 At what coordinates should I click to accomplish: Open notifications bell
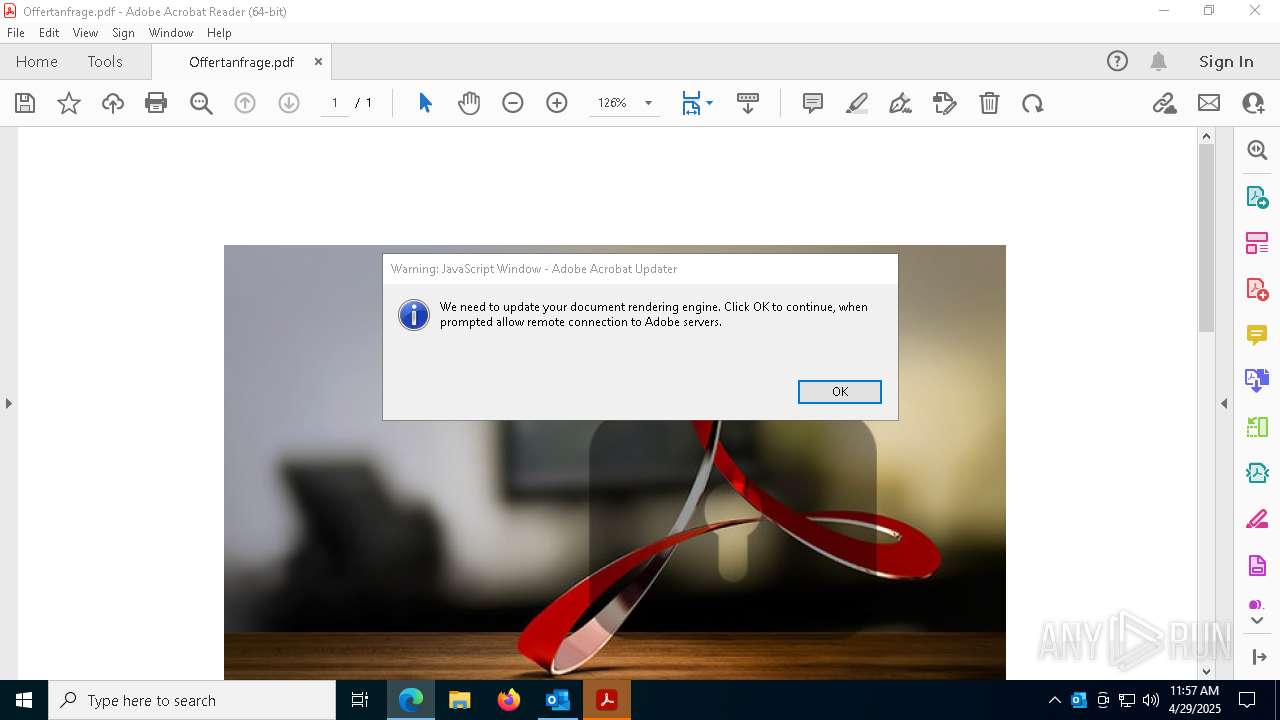click(x=1158, y=61)
